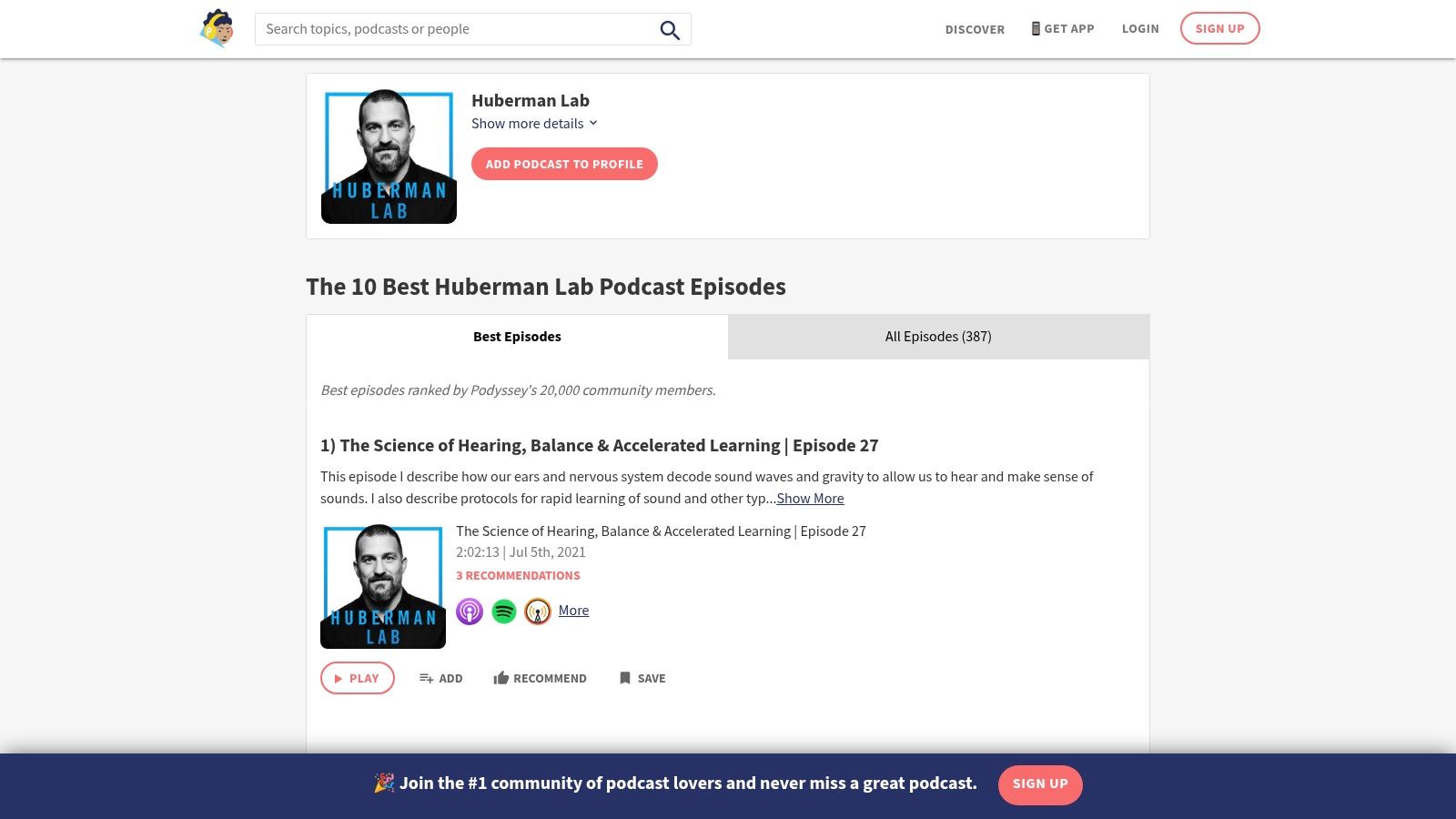Click the bookmark Save icon
This screenshot has width=1456, height=819.
625,678
